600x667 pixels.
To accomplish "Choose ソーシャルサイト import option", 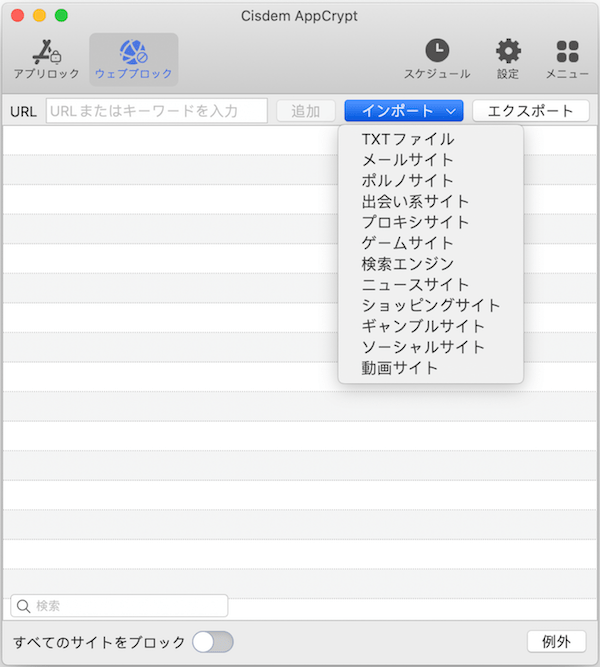I will pyautogui.click(x=423, y=347).
